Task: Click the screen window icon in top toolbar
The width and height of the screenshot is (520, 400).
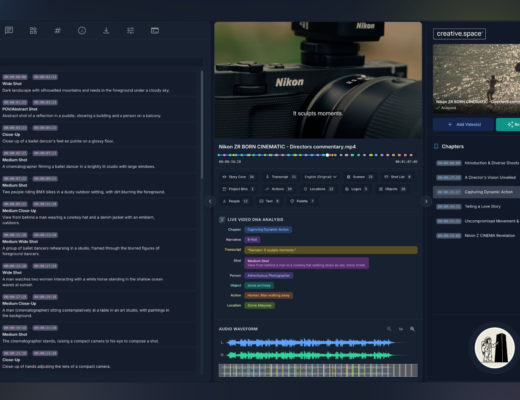Action: click(155, 31)
